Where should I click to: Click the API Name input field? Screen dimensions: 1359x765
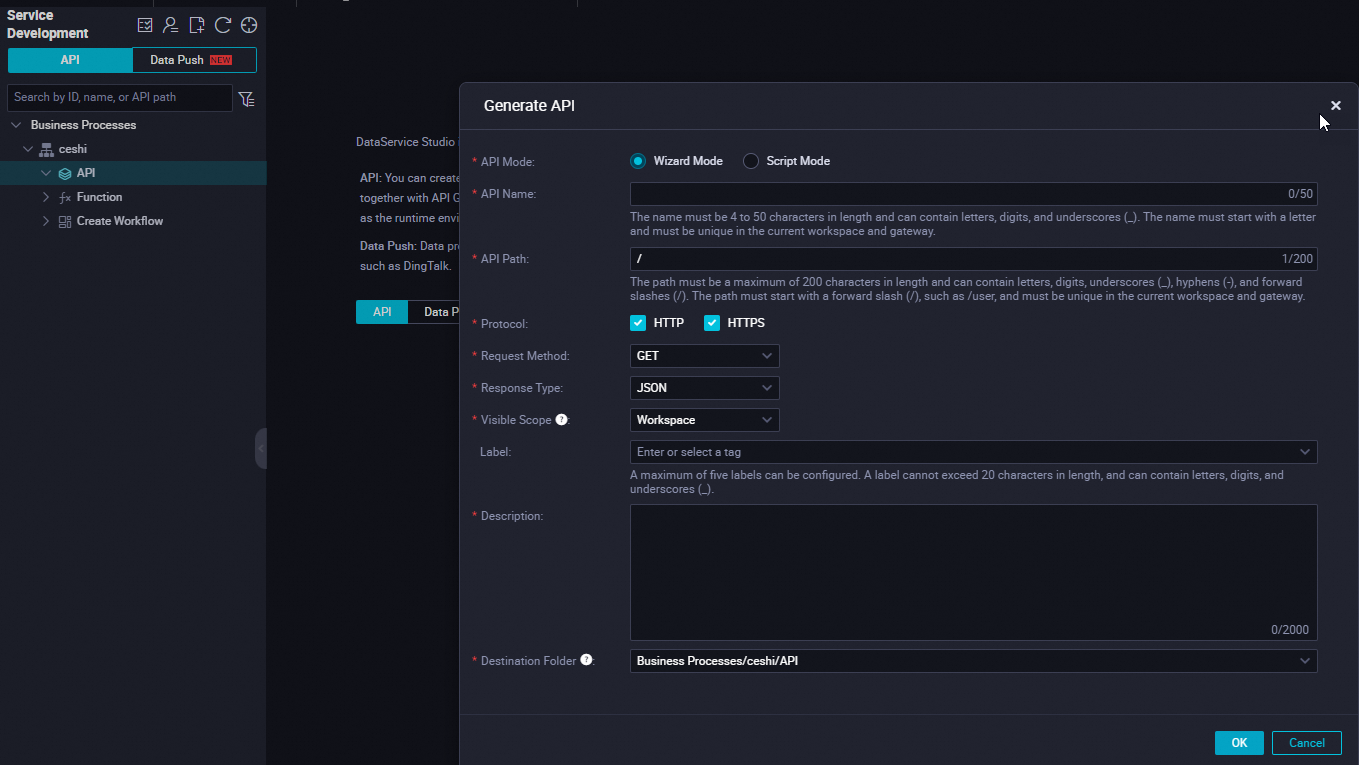[x=972, y=193]
